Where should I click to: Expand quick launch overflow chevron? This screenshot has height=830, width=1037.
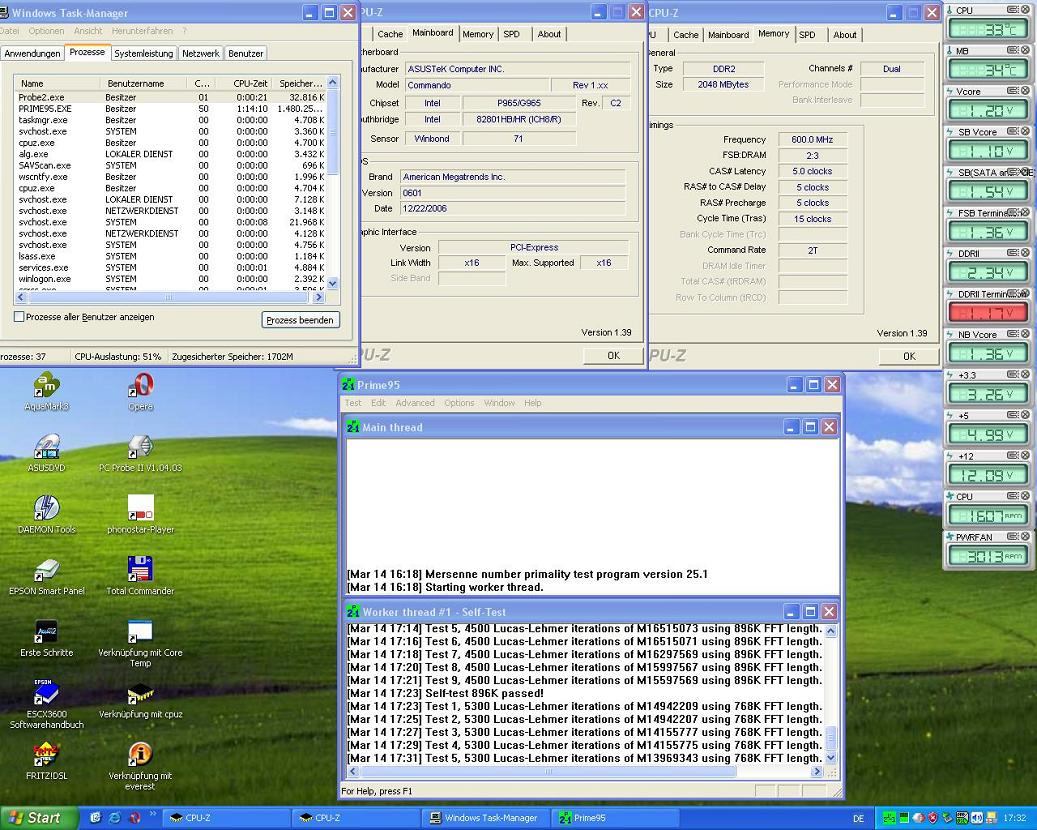[x=153, y=814]
